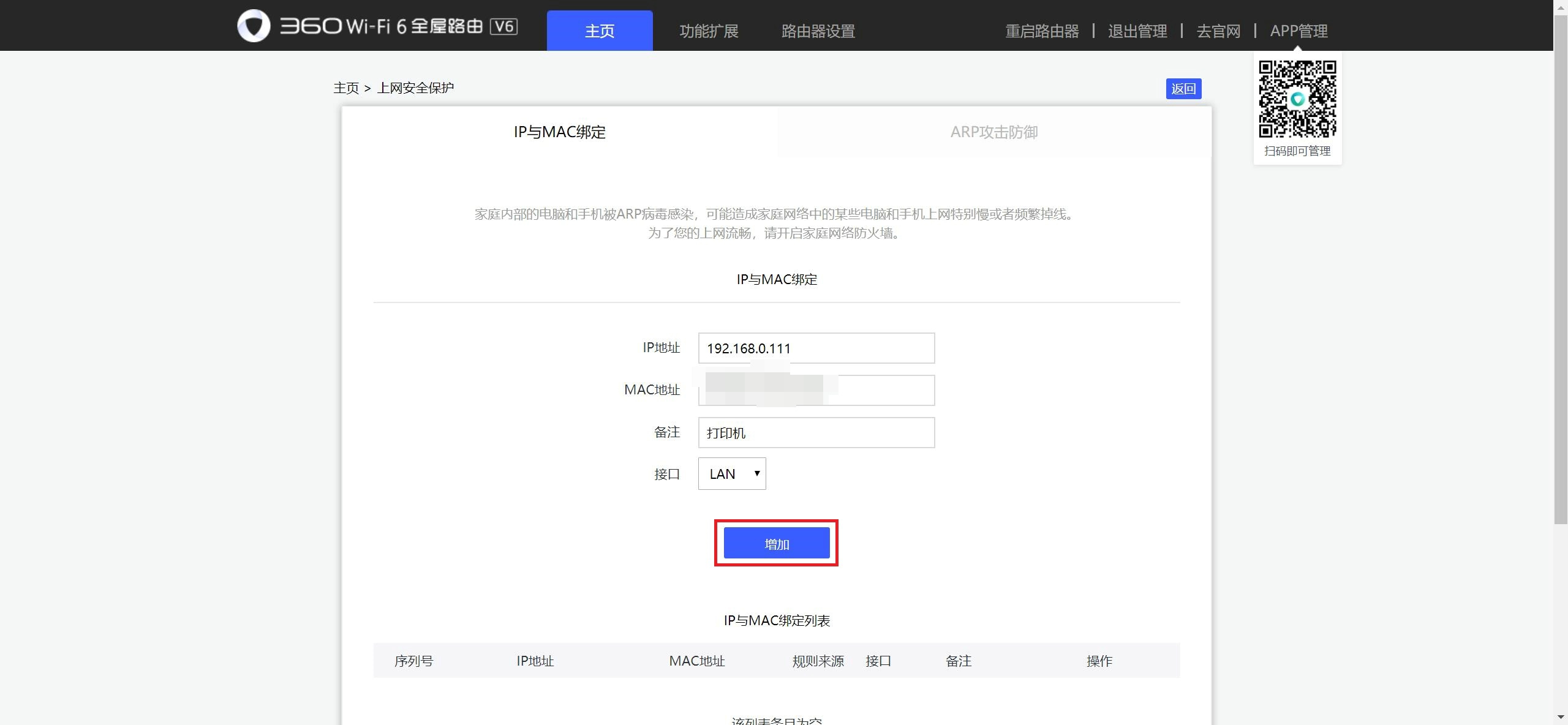Click the page vertical scrollbar
Viewport: 1568px width, 725px height.
[x=1560, y=269]
